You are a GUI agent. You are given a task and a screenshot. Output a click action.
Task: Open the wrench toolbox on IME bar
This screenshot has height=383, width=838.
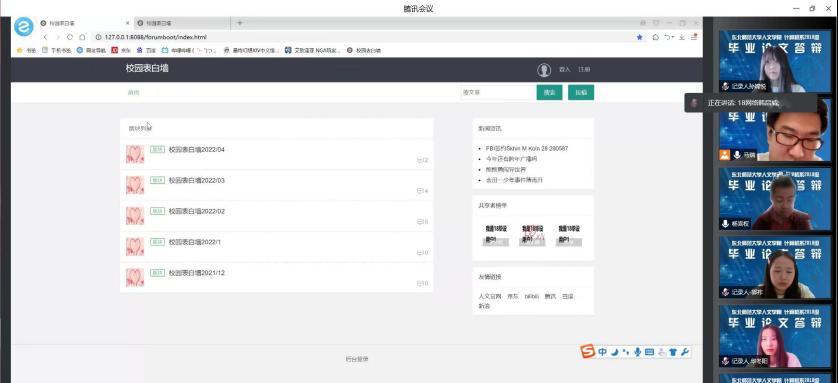tap(684, 352)
